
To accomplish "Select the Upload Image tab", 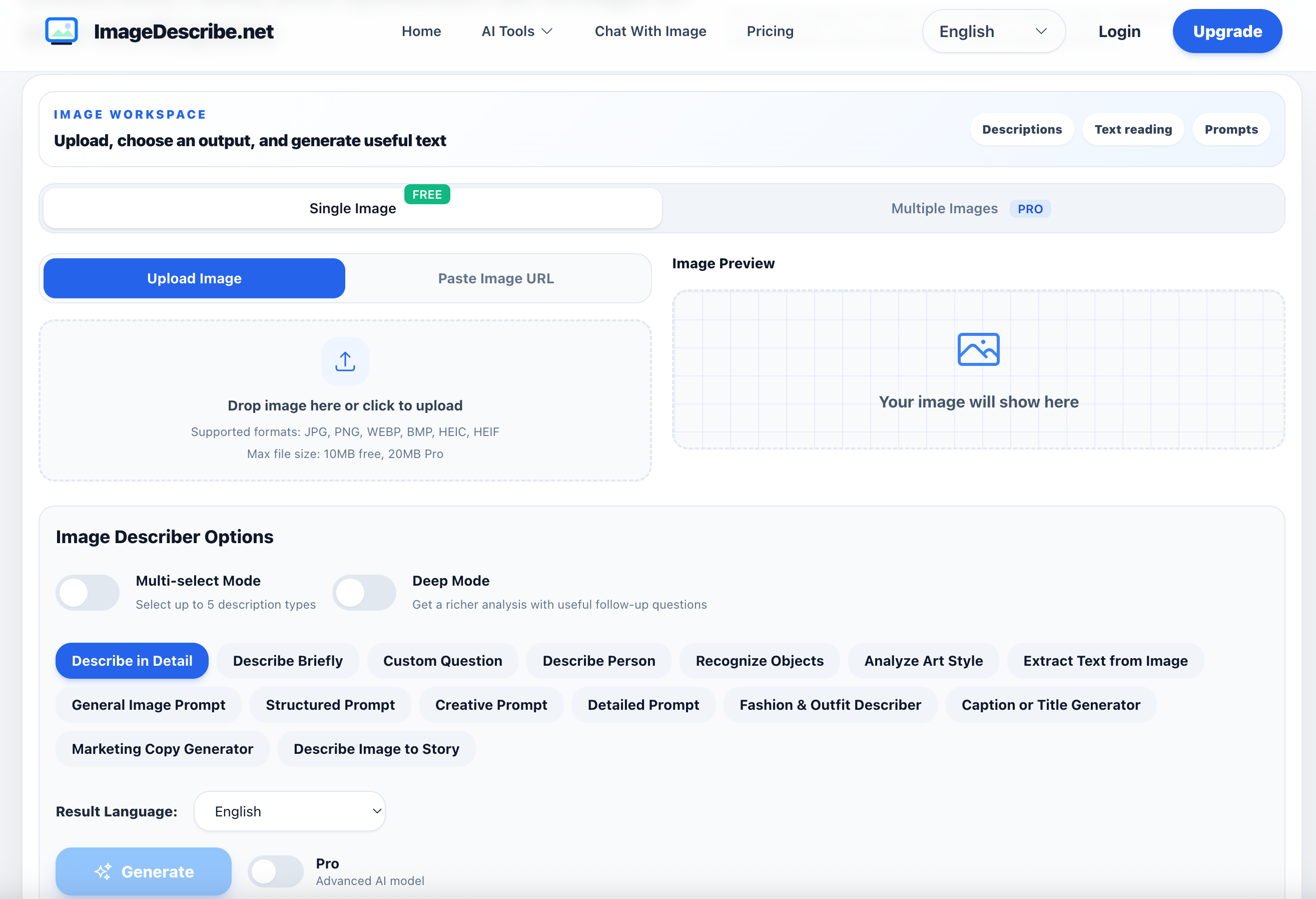I will click(x=194, y=278).
